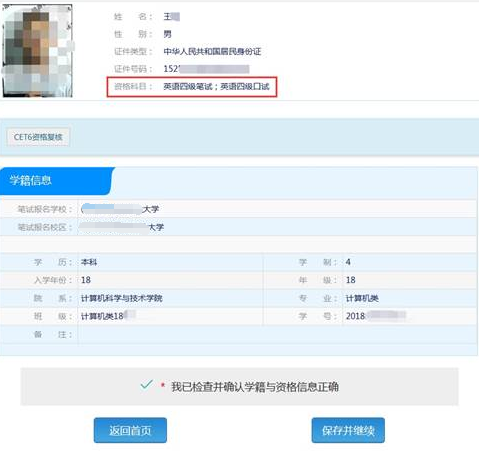Click the 返回首页 button

pyautogui.click(x=130, y=430)
